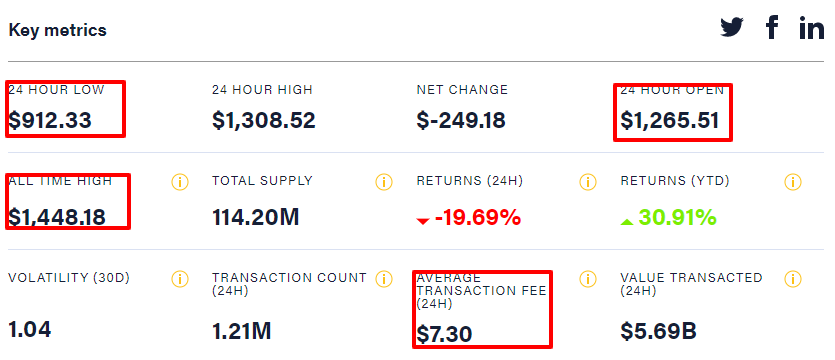Open info icon for All Time High
Viewport: 835px width, 360px height.
click(x=180, y=182)
